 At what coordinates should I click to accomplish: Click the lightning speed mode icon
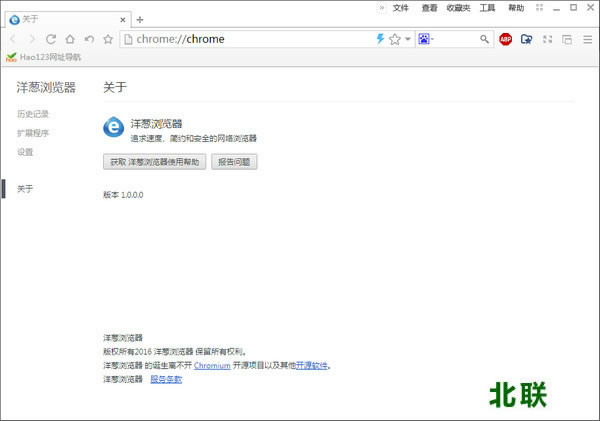coord(380,39)
